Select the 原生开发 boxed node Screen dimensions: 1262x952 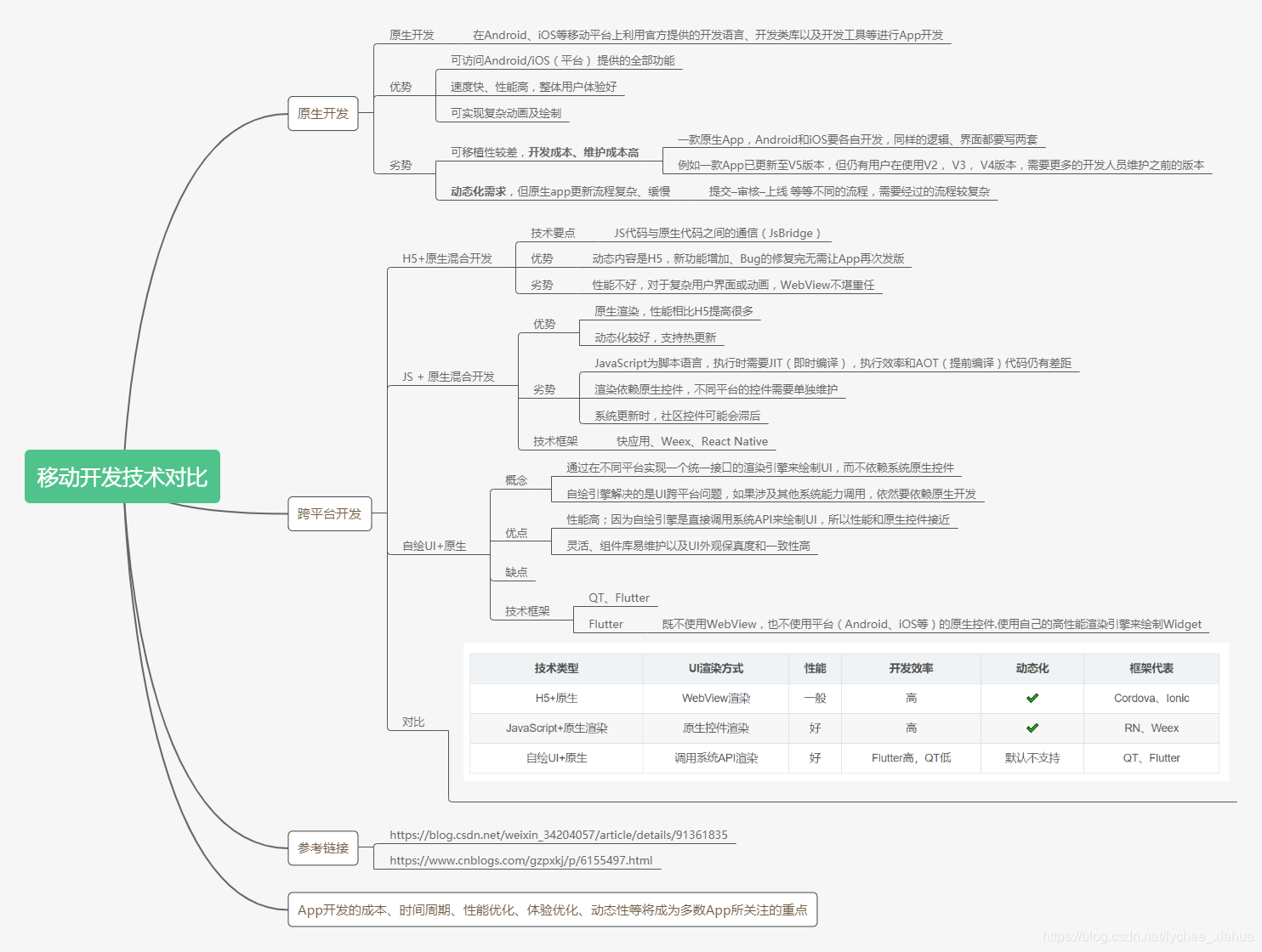[323, 113]
